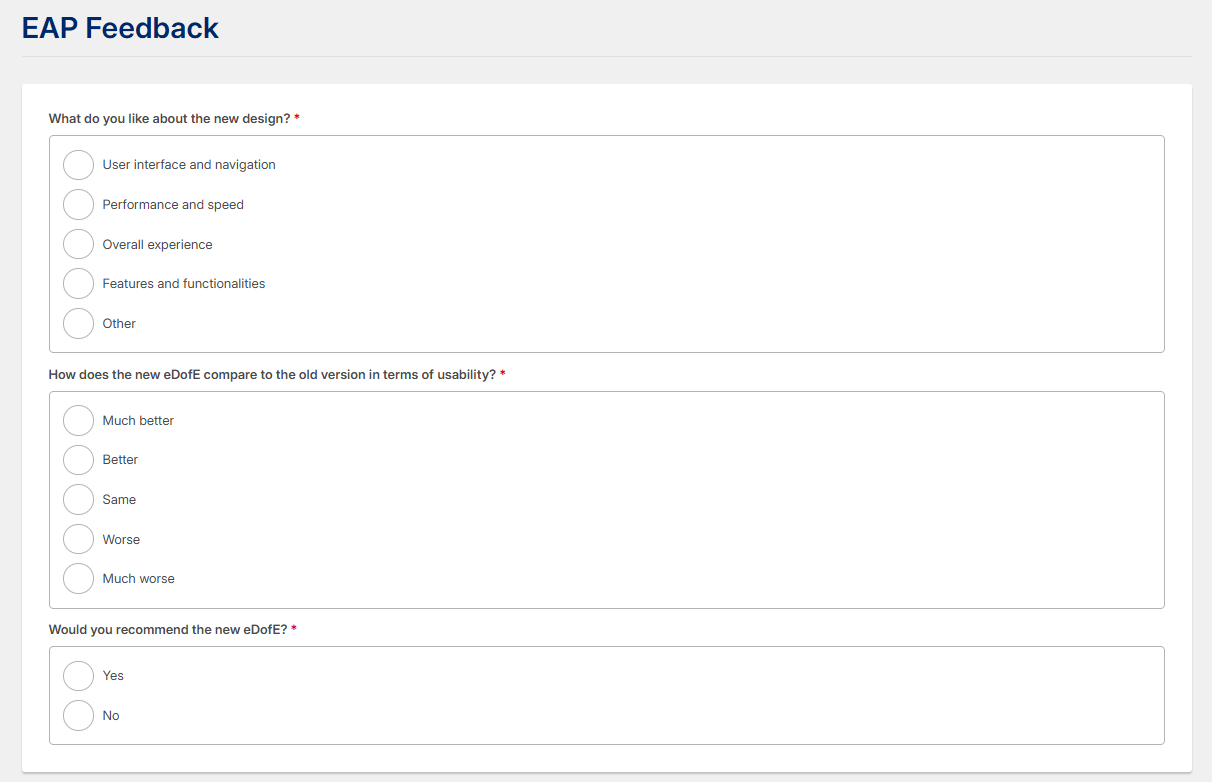Select 'User interface and navigation' radio option
This screenshot has height=782, width=1212.
tap(78, 165)
